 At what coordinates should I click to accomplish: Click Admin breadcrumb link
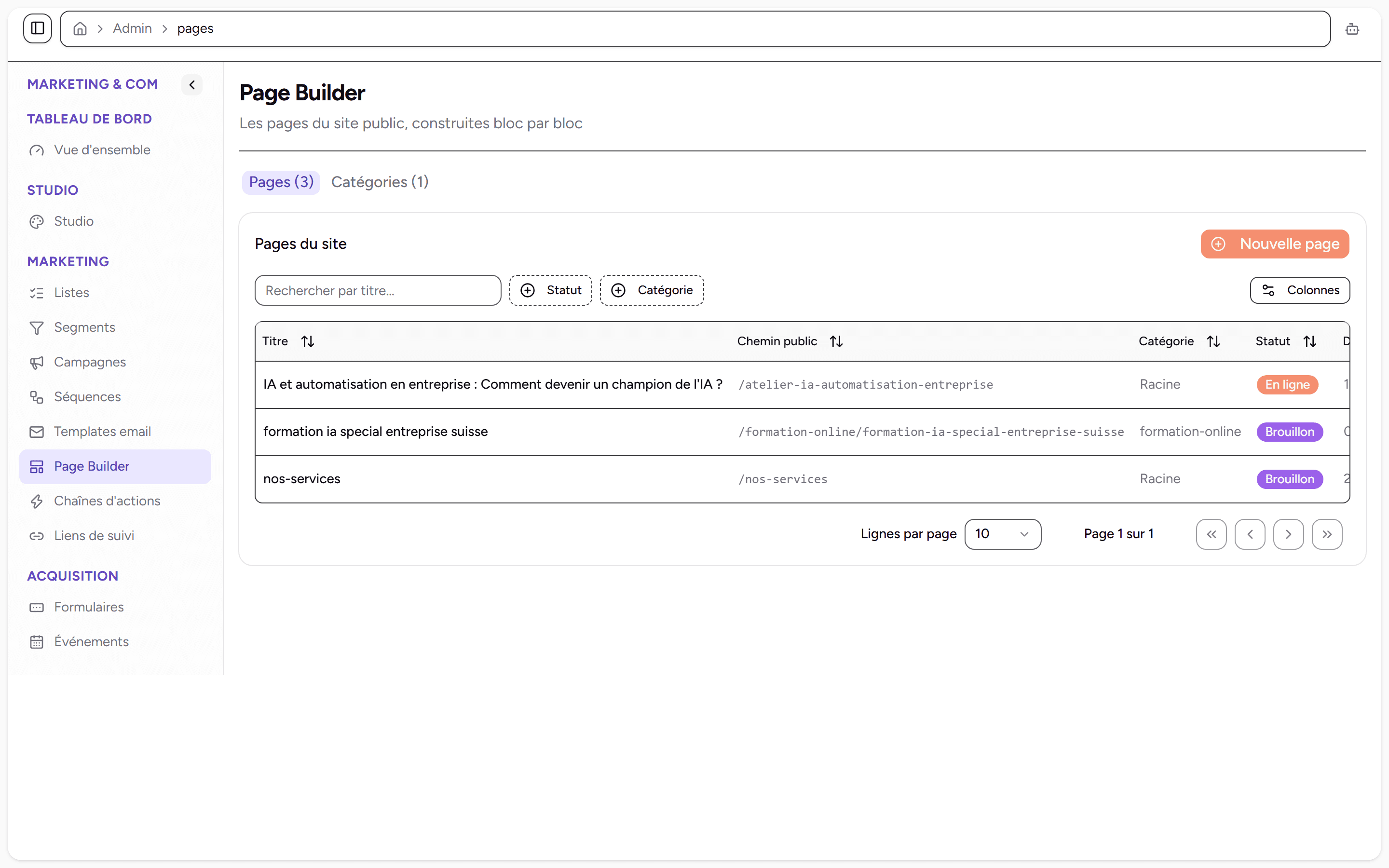[x=132, y=29]
